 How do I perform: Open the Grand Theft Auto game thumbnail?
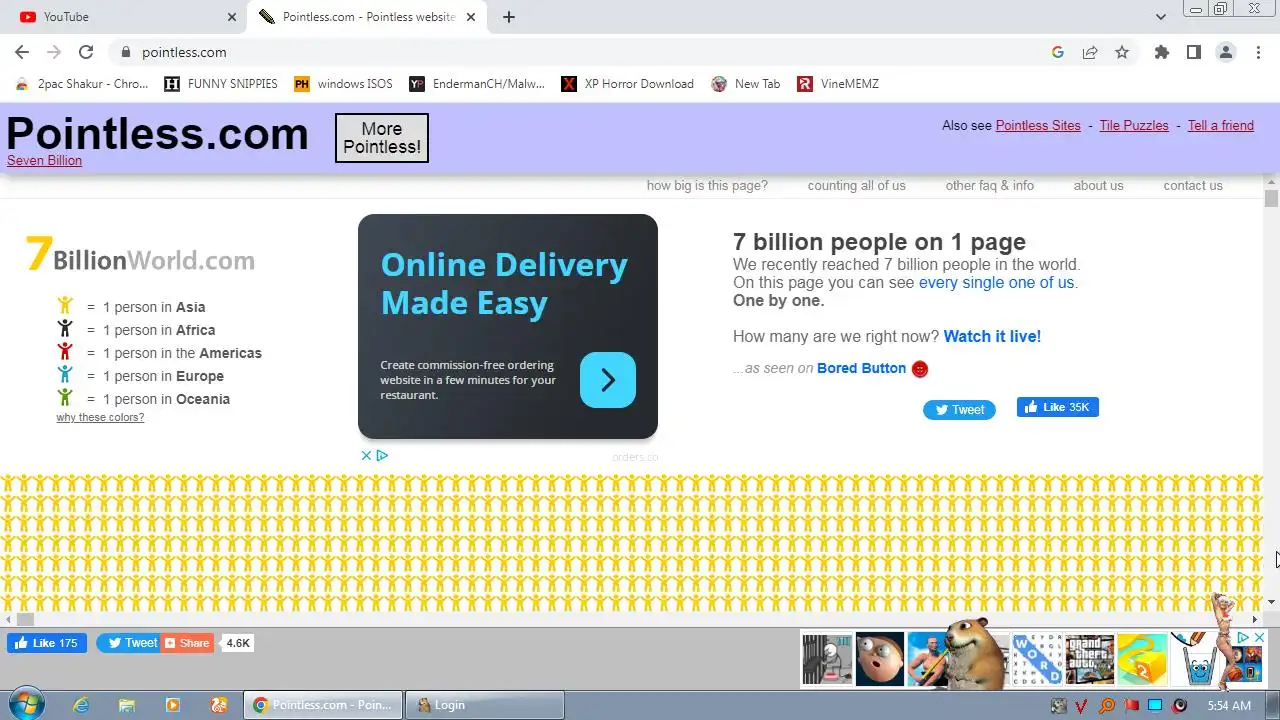coord(1089,659)
